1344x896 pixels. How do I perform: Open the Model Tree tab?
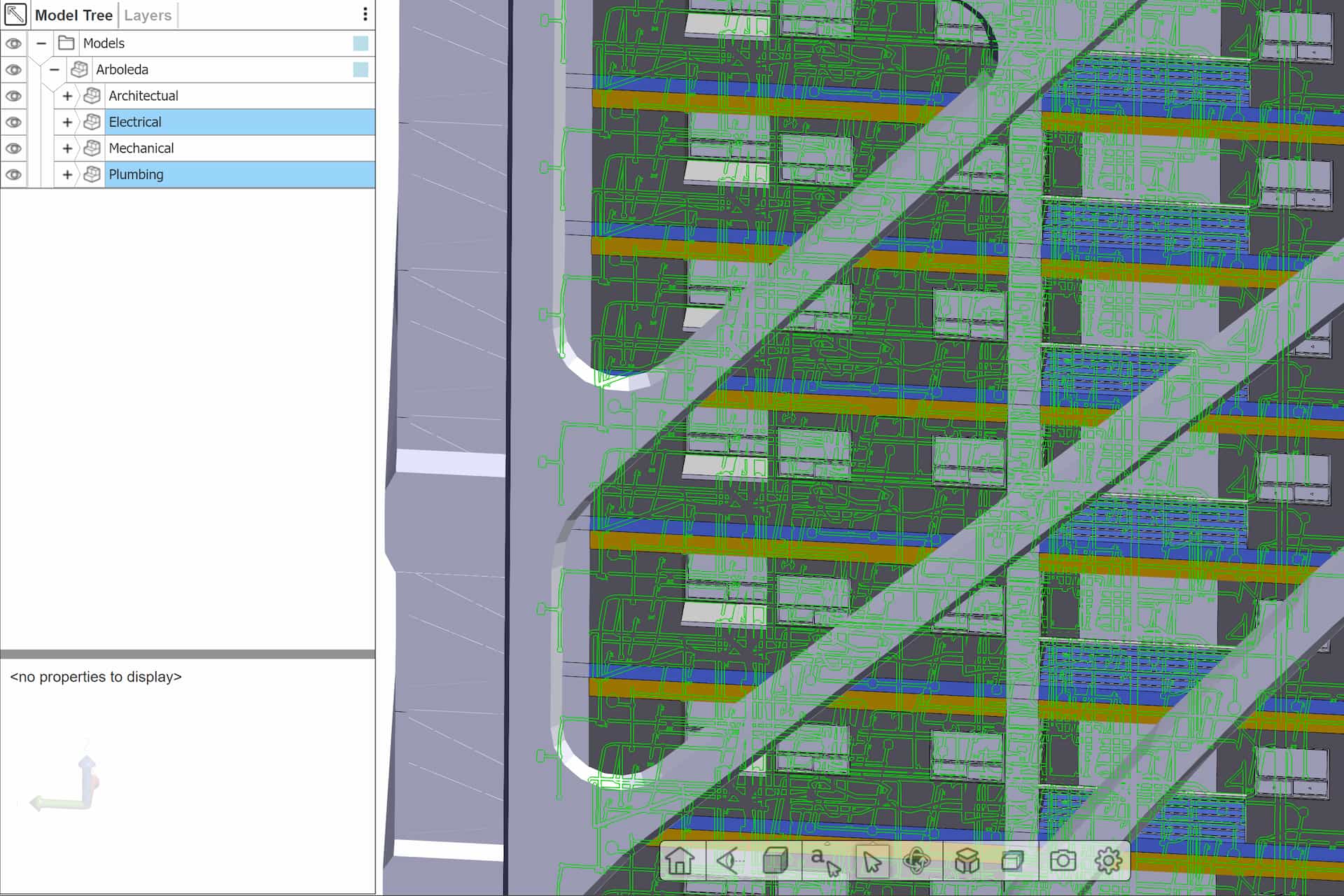[x=73, y=15]
